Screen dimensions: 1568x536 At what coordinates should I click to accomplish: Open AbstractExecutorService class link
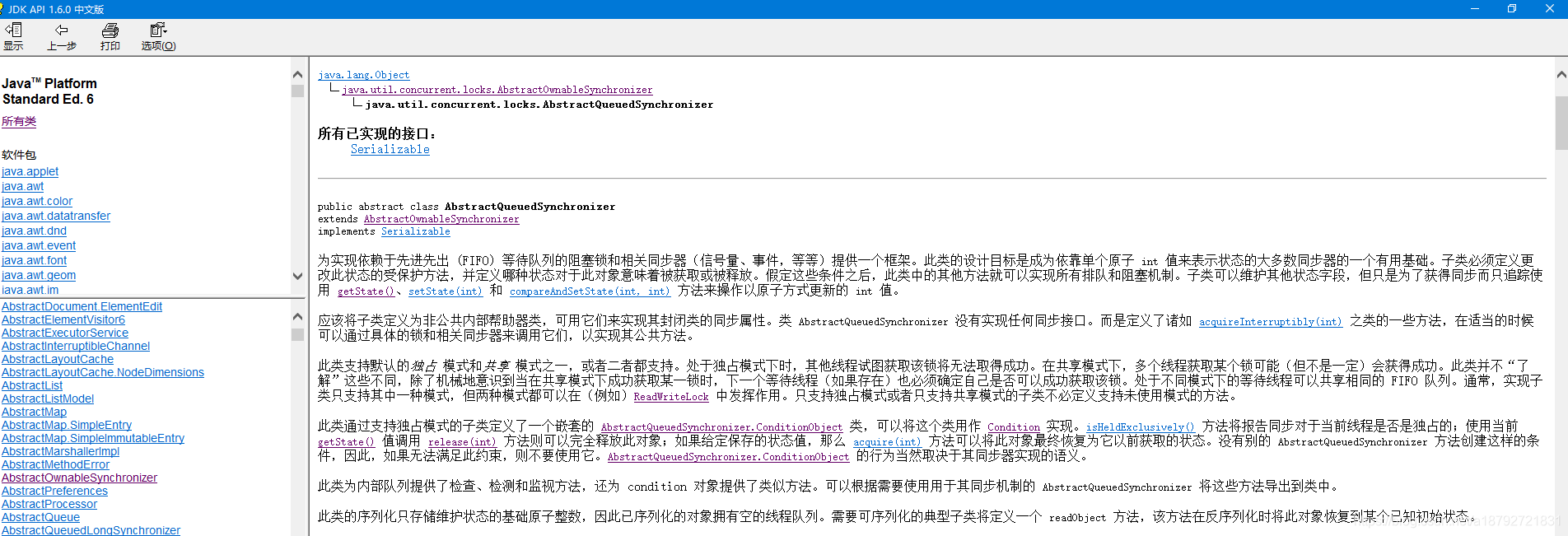pos(65,333)
